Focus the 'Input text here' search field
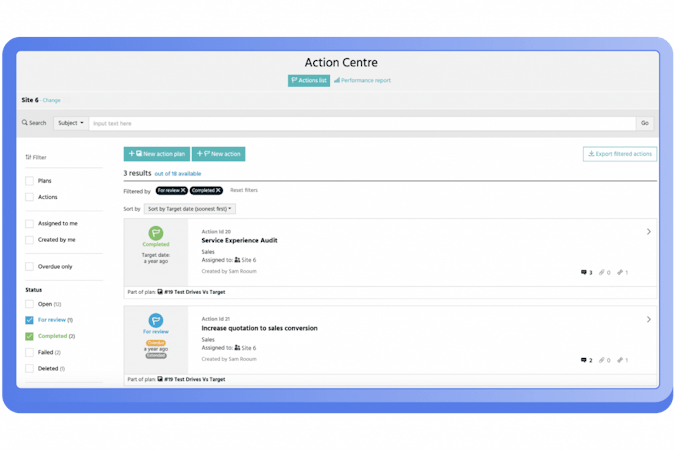 coord(362,124)
